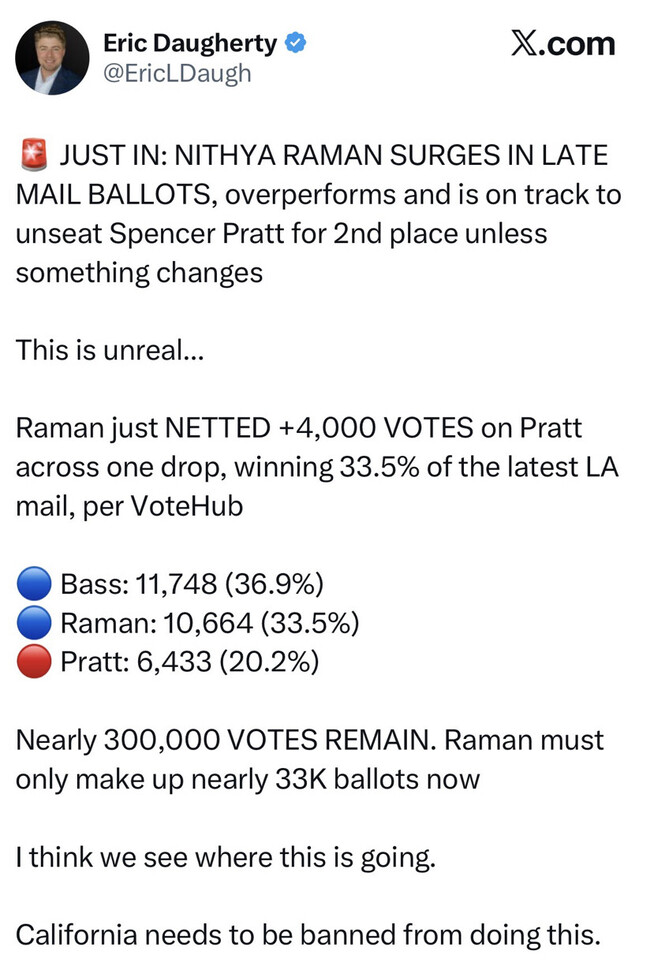Click the 'California needs to be banned' sentence

tap(308, 935)
